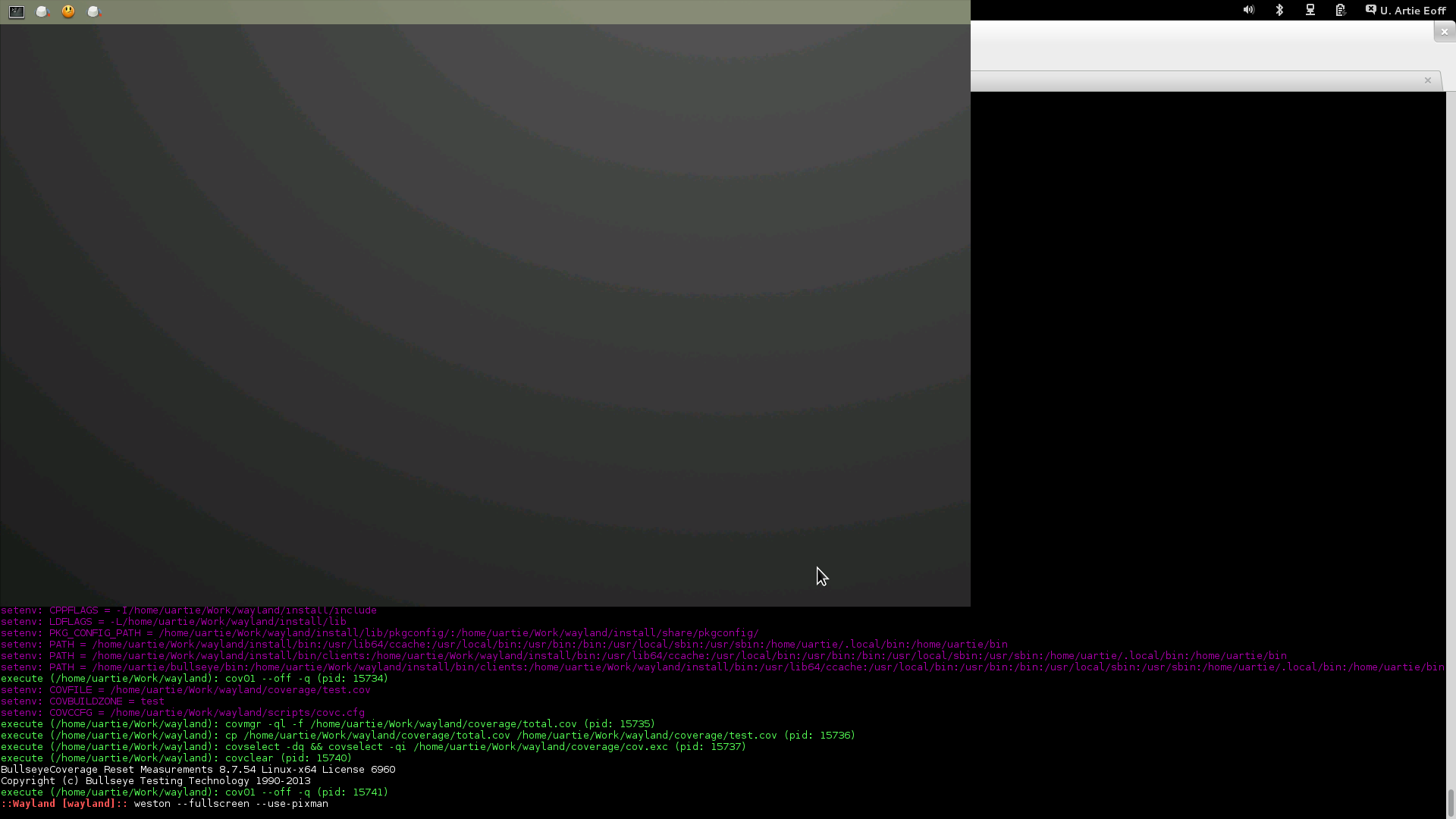Click the rightmost white cylinder launcher icon
This screenshot has width=1456, height=819.
click(x=94, y=11)
